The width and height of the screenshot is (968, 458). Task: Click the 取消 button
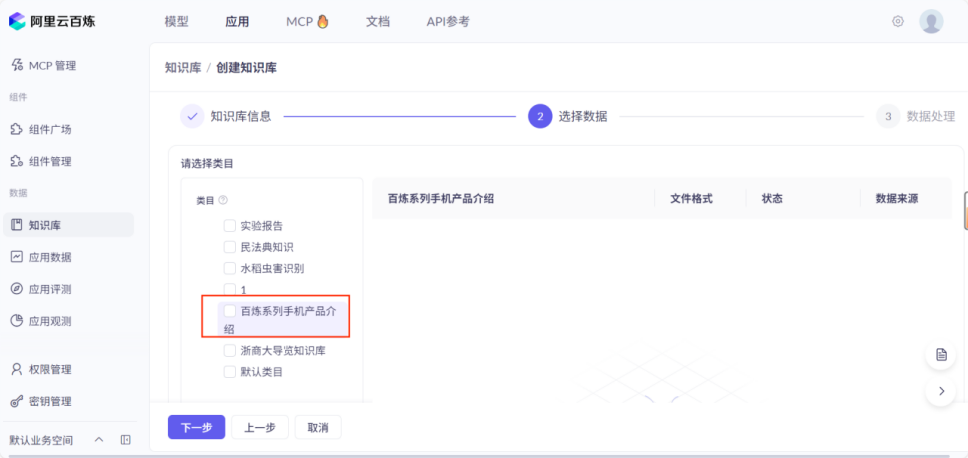[318, 427]
